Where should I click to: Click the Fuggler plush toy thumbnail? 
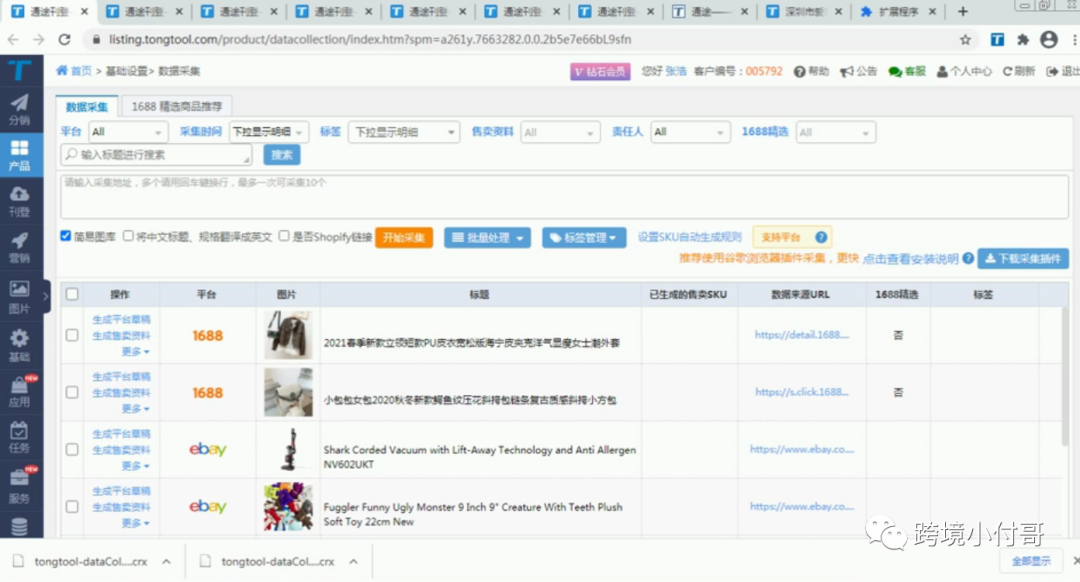[288, 507]
